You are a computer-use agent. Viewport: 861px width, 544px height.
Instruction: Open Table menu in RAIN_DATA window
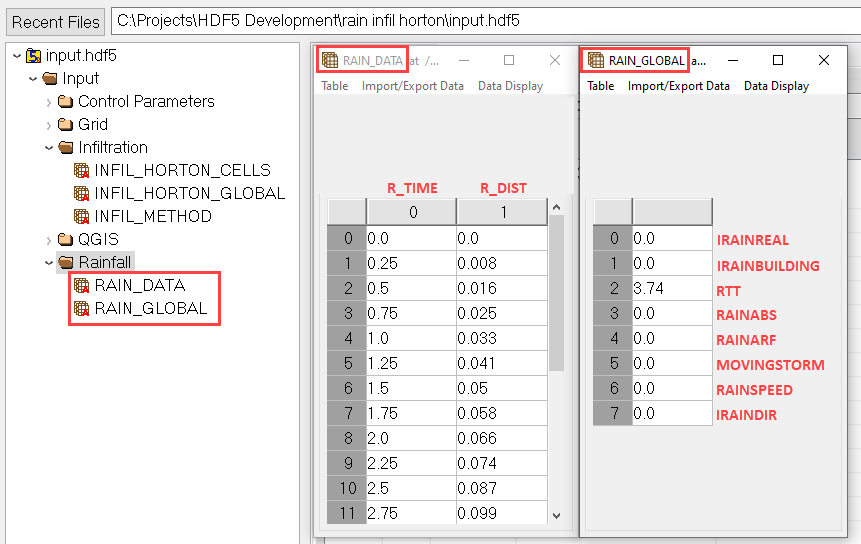(x=334, y=86)
